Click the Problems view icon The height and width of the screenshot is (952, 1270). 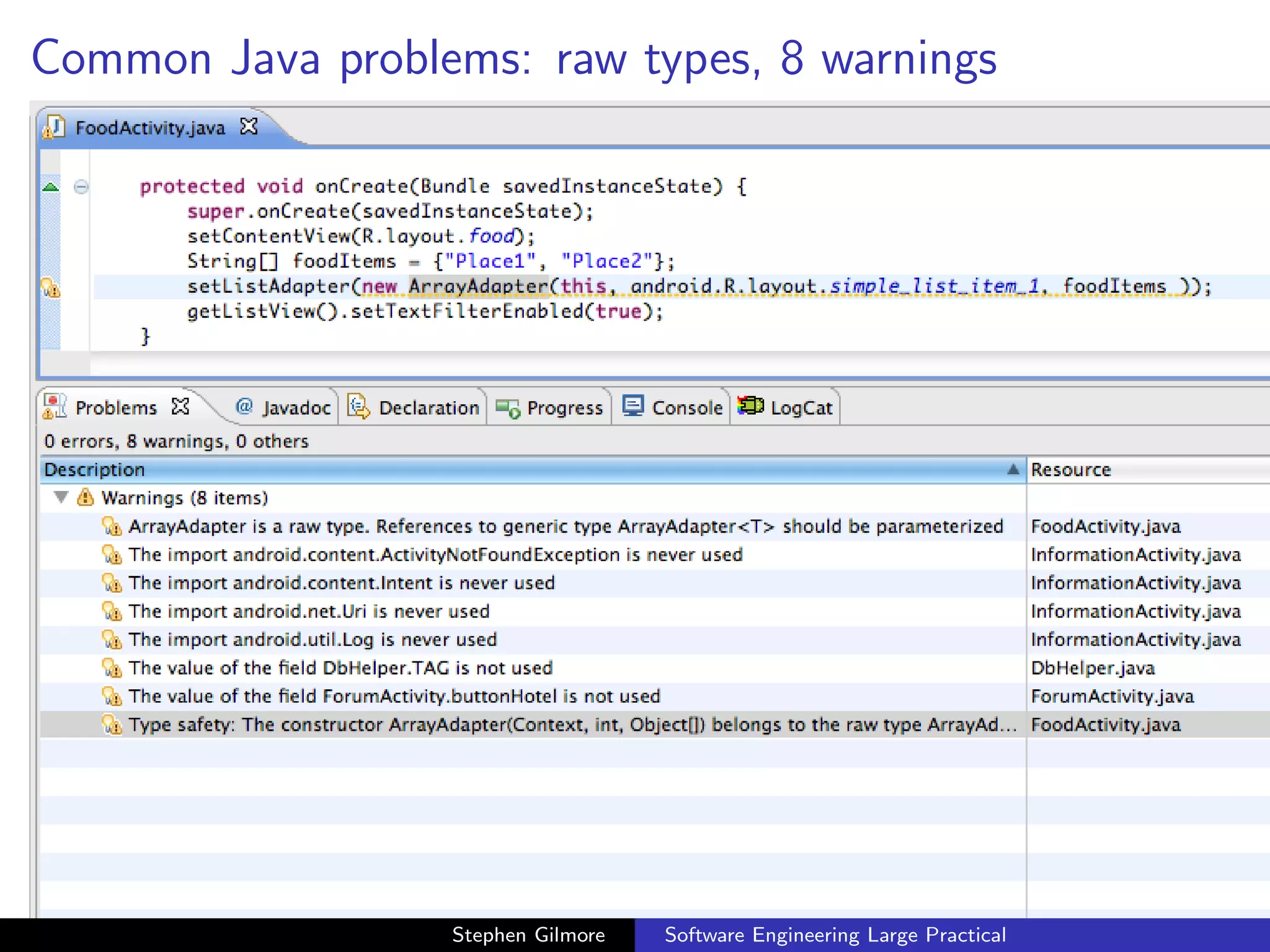pos(55,407)
